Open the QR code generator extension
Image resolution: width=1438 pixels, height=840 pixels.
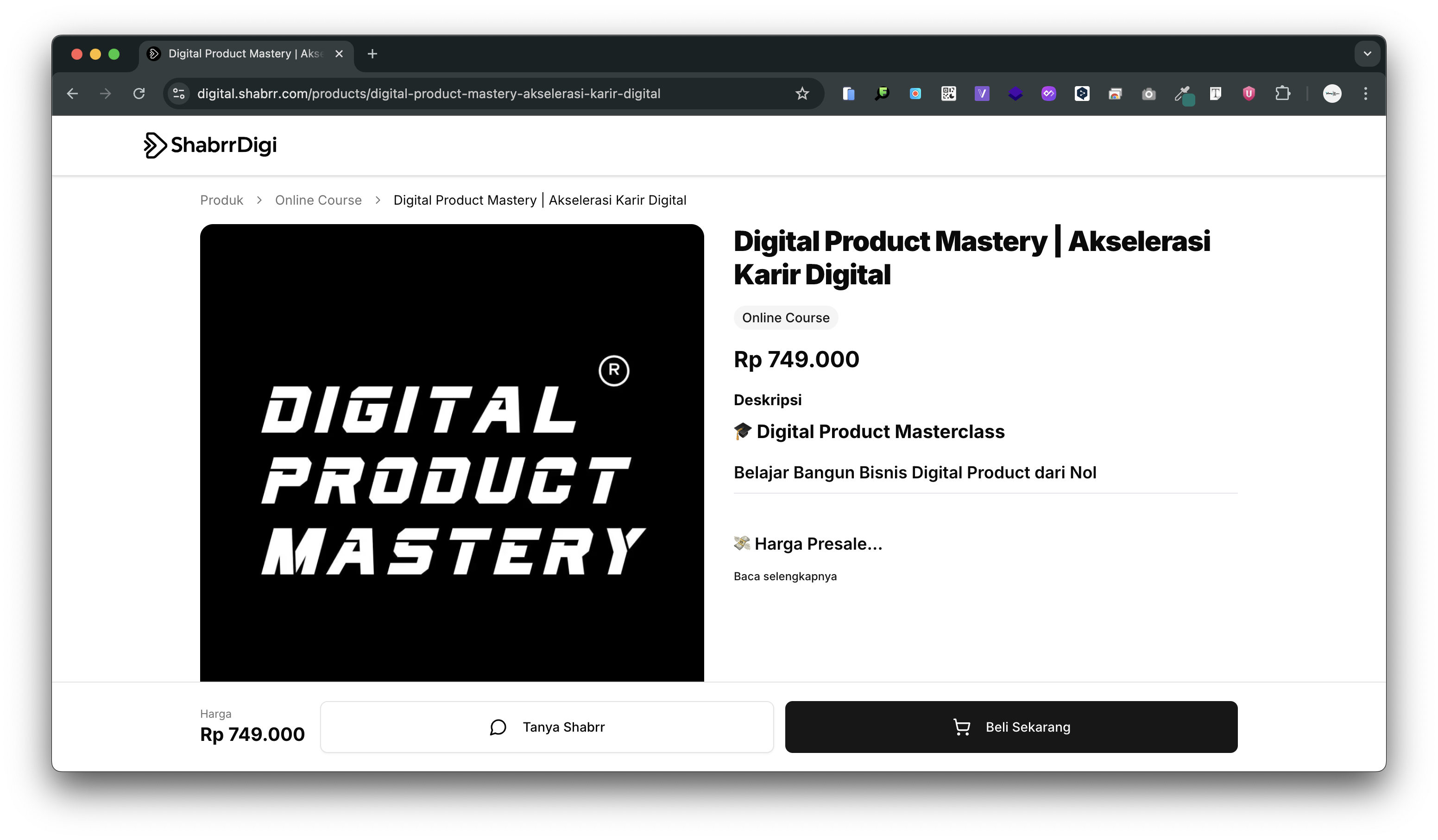pos(948,94)
